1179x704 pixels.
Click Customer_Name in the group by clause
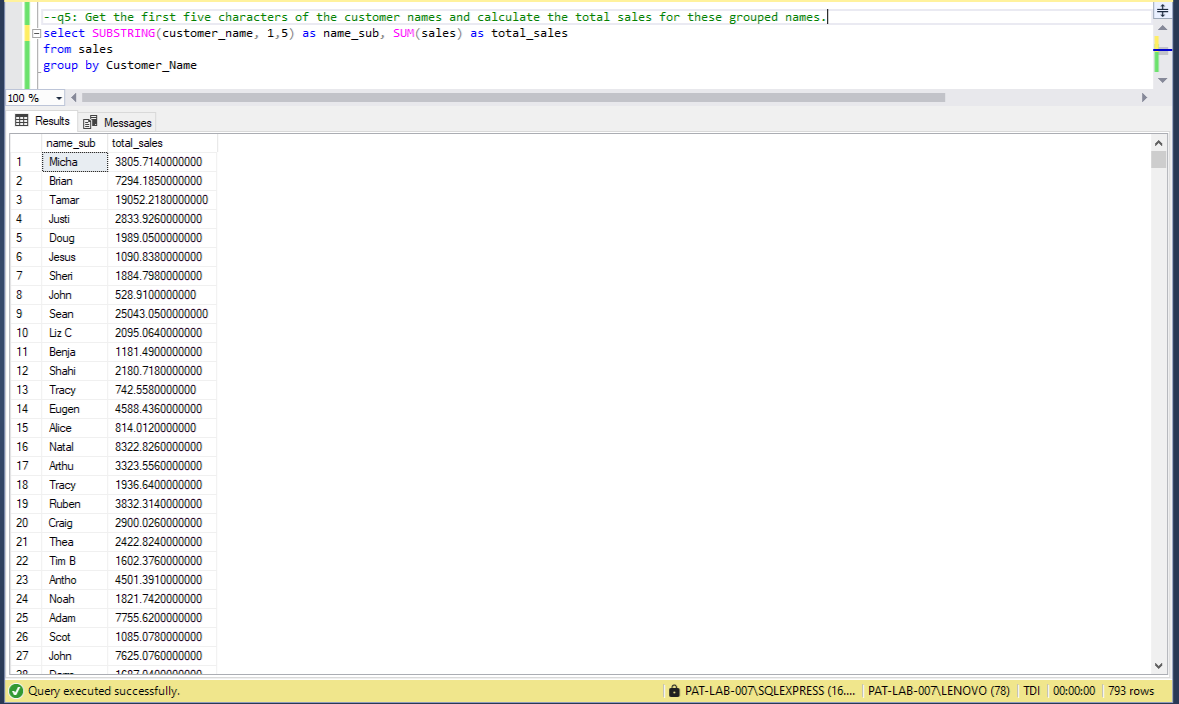(x=151, y=65)
